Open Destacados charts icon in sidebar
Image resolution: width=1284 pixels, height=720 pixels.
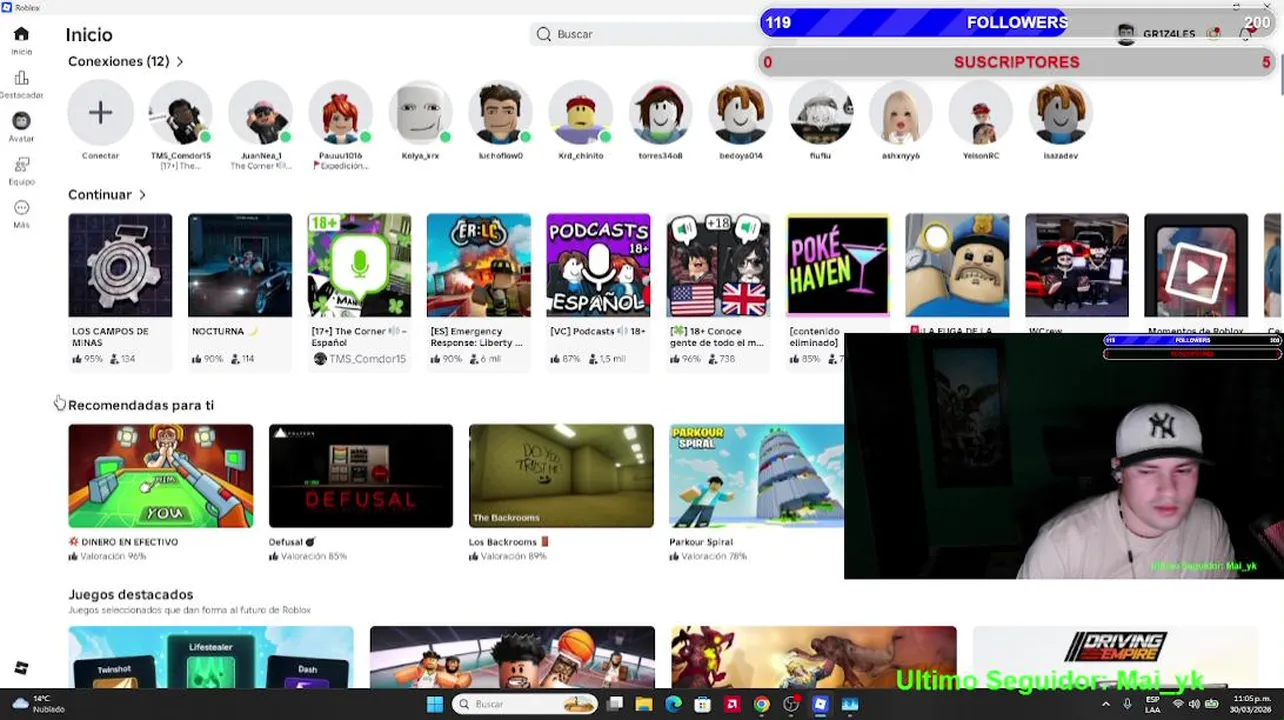click(21, 78)
